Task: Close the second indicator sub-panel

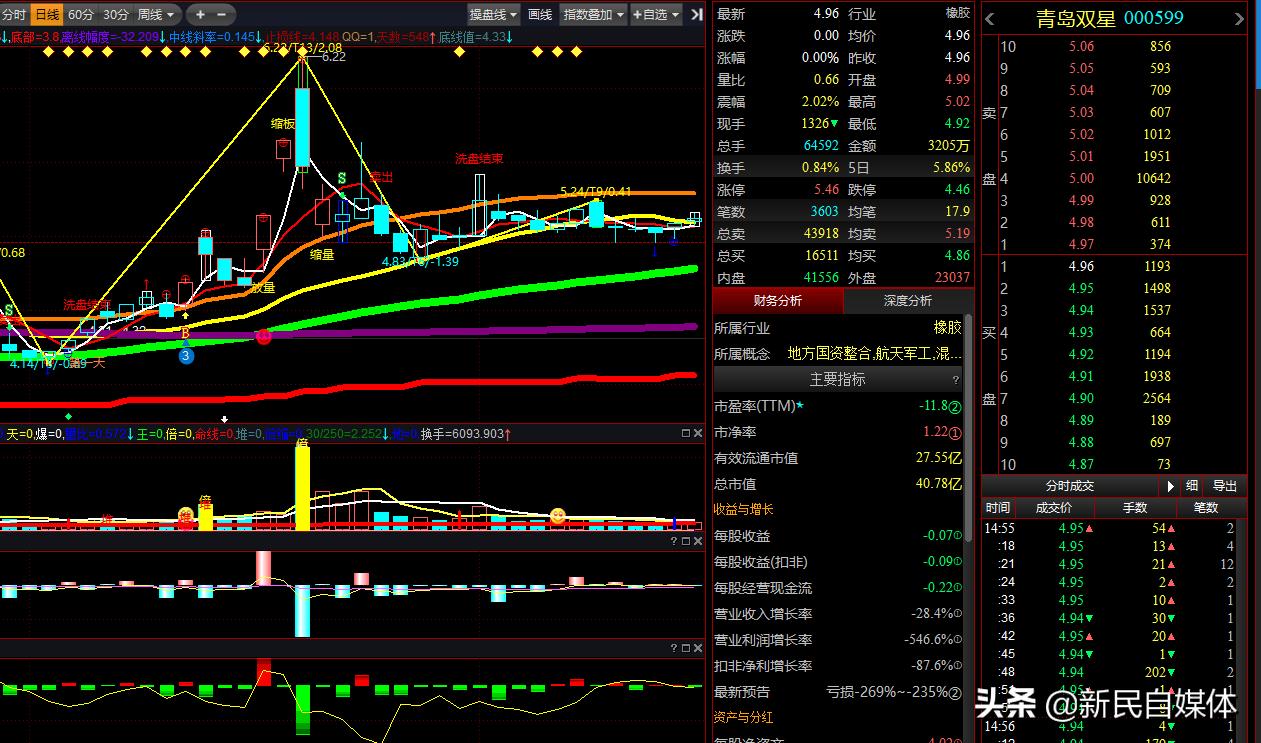Action: click(698, 541)
